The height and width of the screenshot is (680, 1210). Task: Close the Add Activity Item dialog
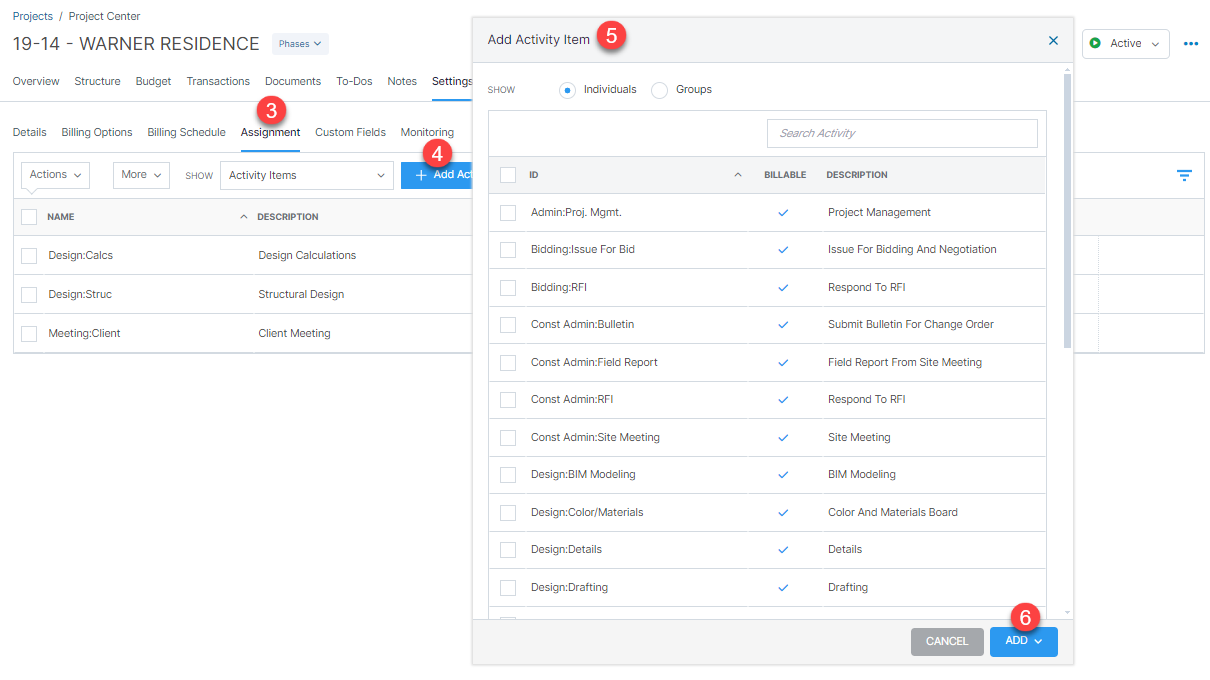[1053, 40]
